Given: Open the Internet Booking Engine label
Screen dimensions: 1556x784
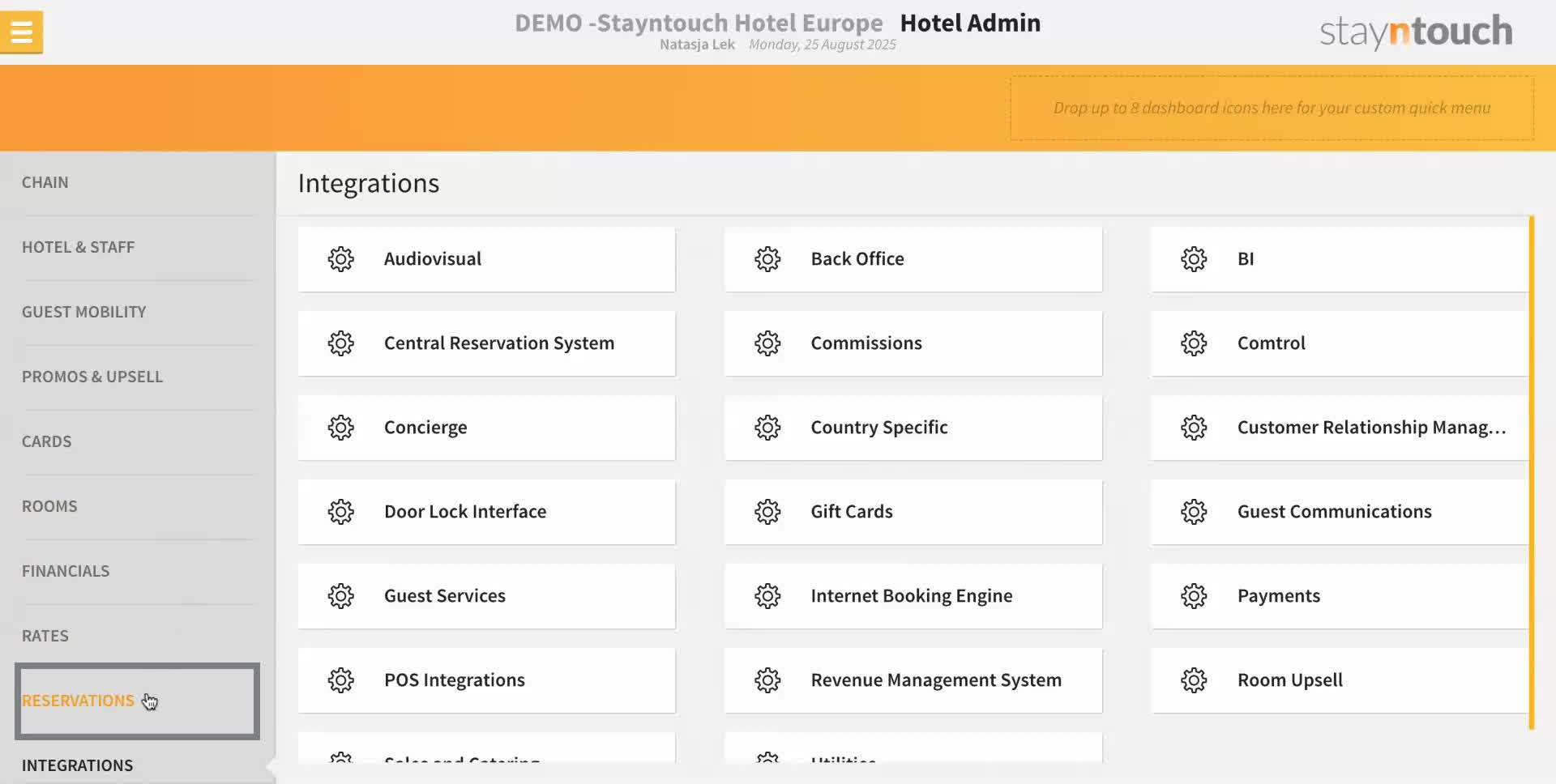Looking at the screenshot, I should click(x=912, y=596).
